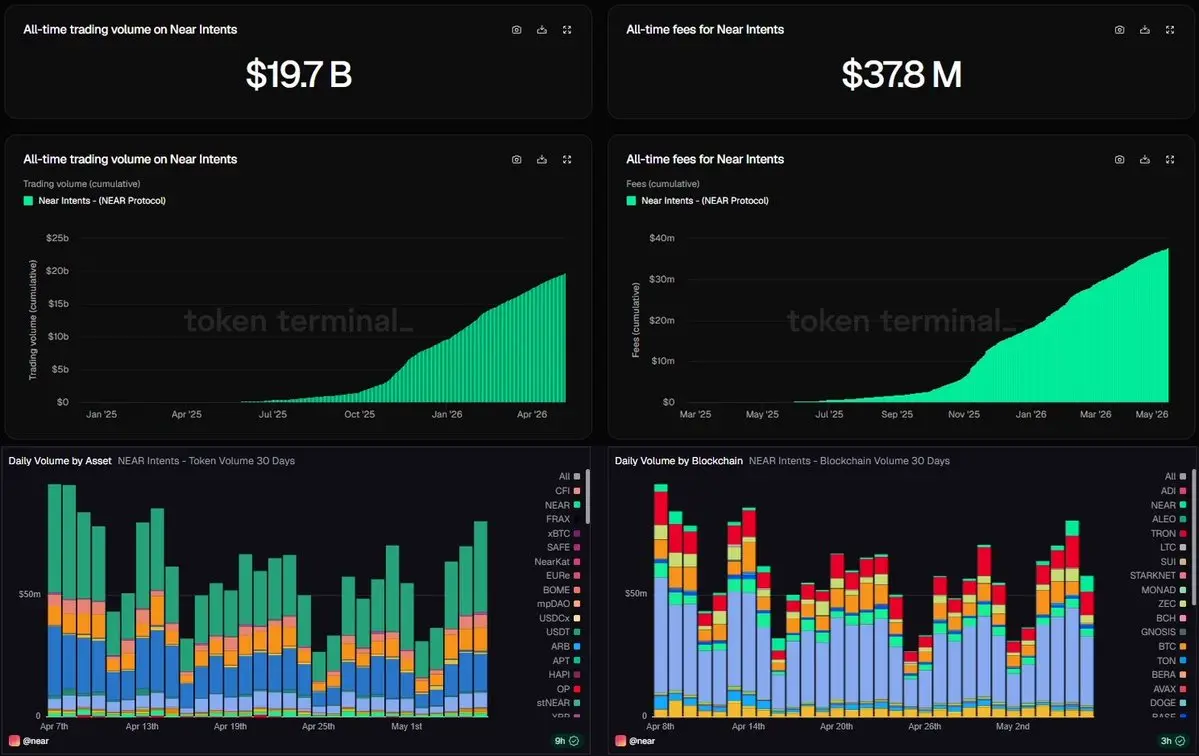Click the HAPI legend entry
The width and height of the screenshot is (1199, 756).
coord(564,675)
